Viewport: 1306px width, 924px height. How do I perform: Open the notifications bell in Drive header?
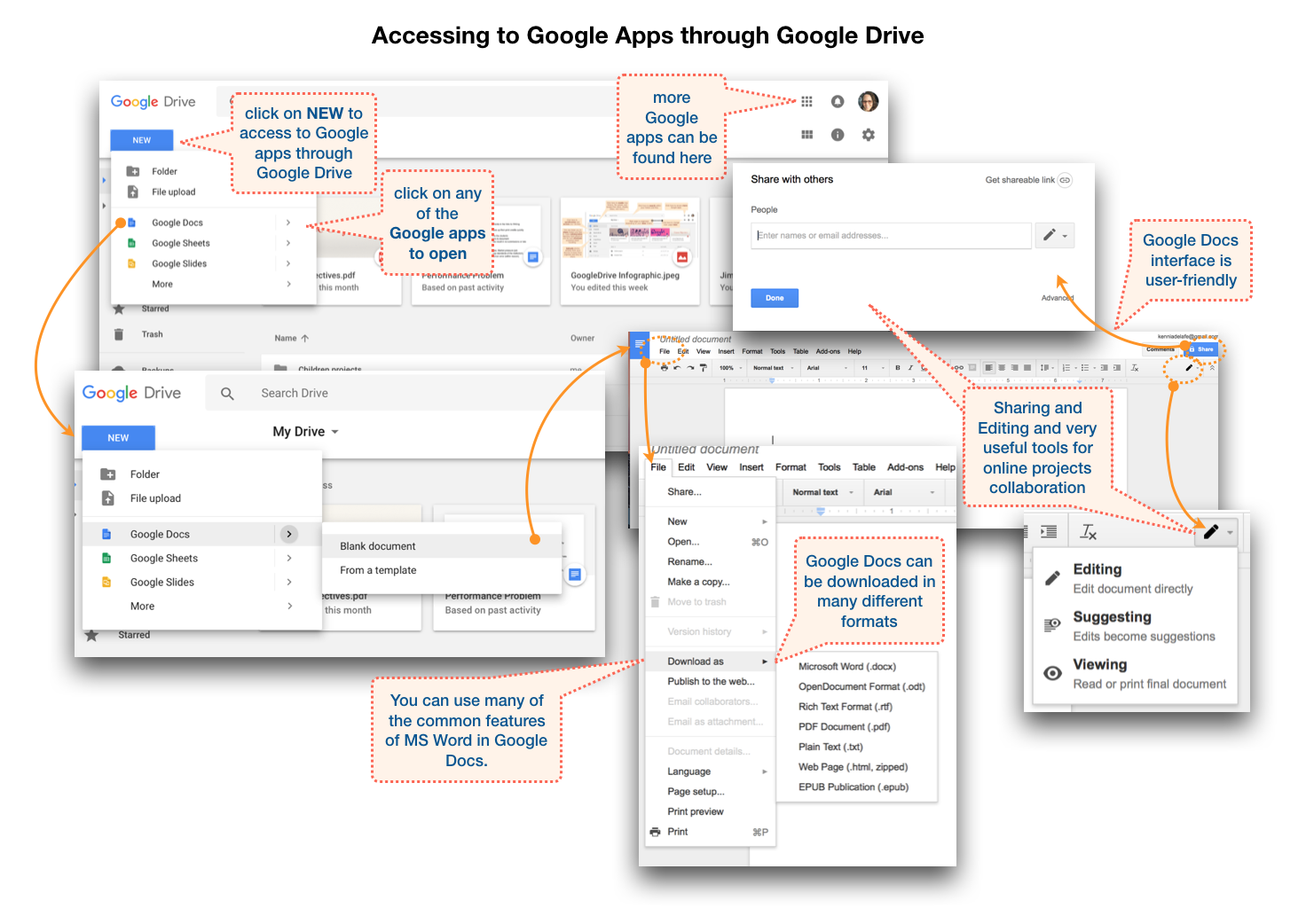click(837, 102)
